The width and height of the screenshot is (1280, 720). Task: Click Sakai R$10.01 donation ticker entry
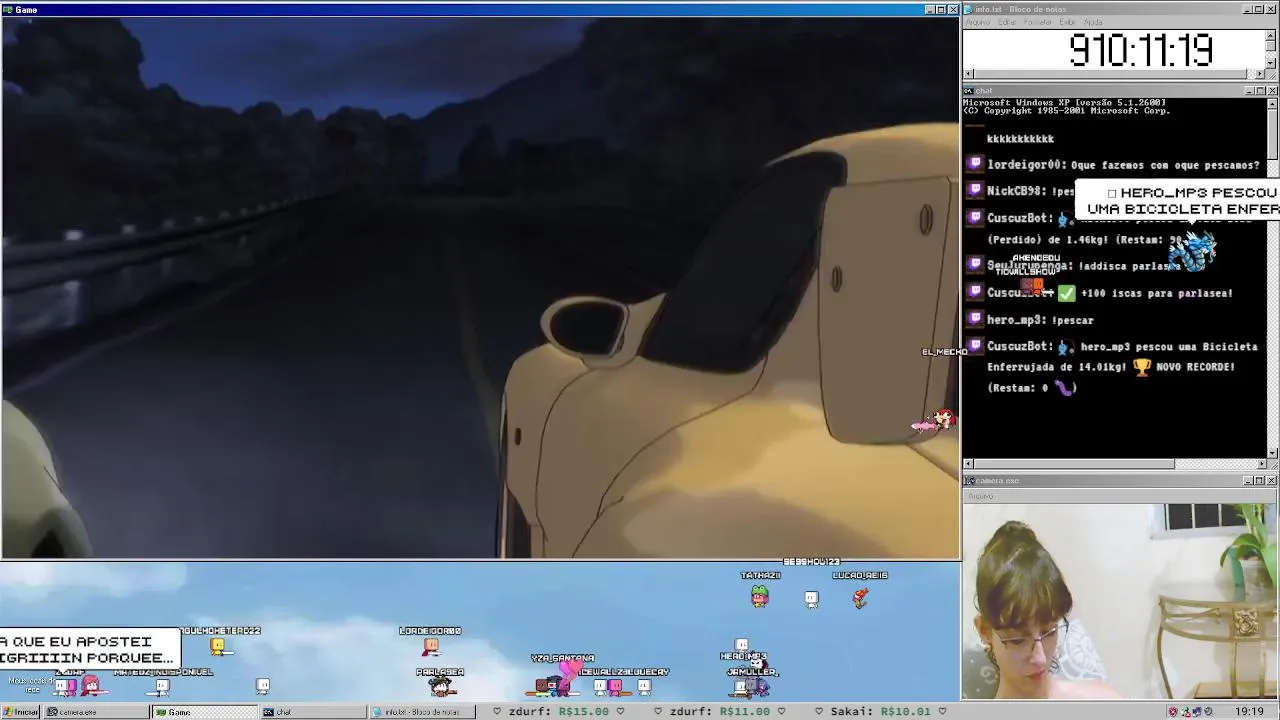(882, 712)
